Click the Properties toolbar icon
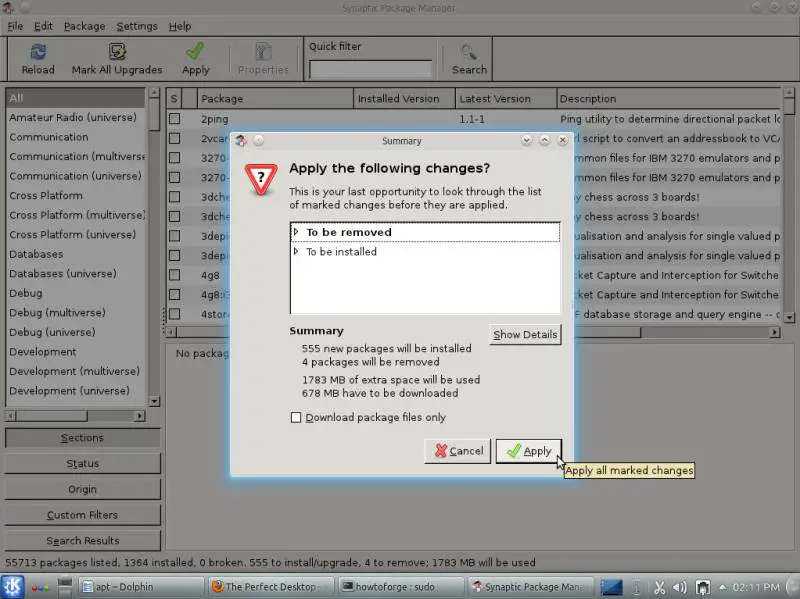This screenshot has width=800, height=599. pos(263,52)
